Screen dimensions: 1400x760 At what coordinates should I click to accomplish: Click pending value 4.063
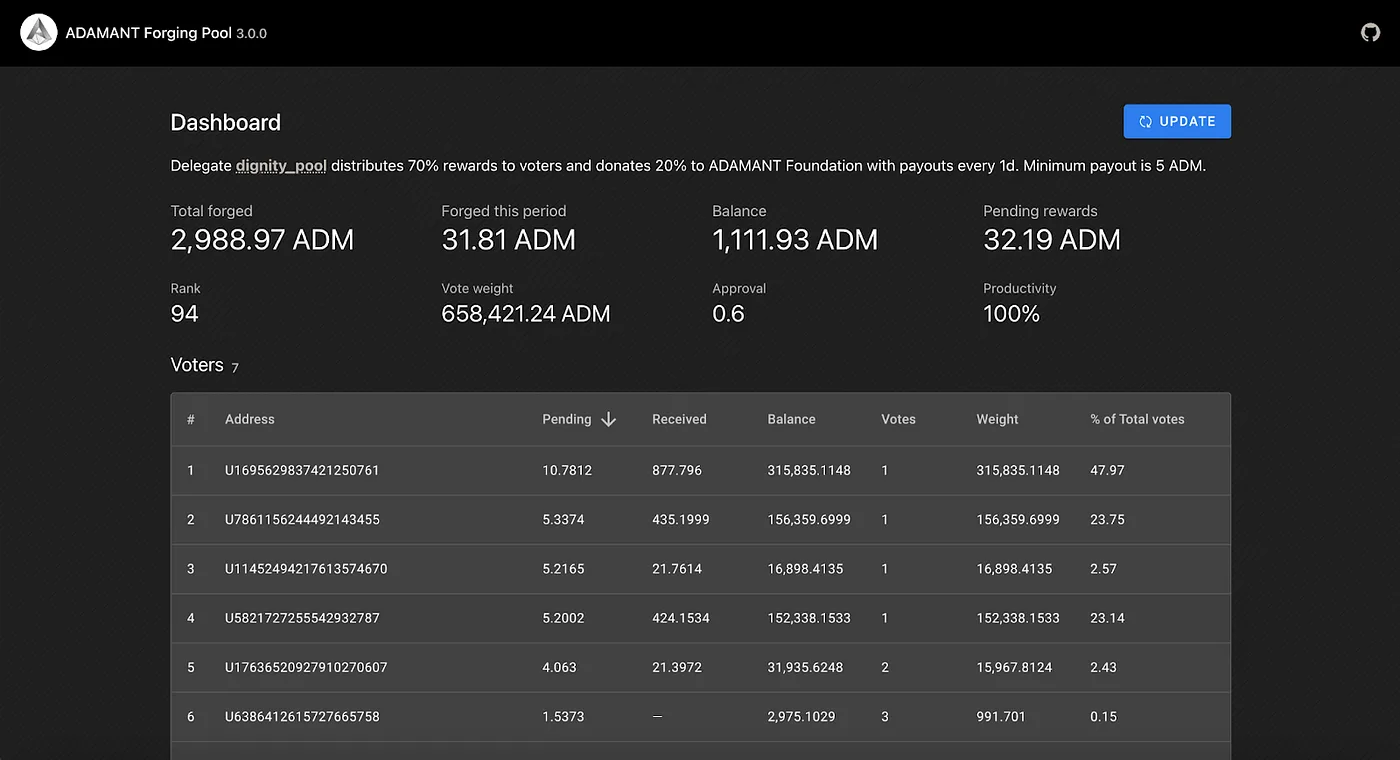click(559, 667)
